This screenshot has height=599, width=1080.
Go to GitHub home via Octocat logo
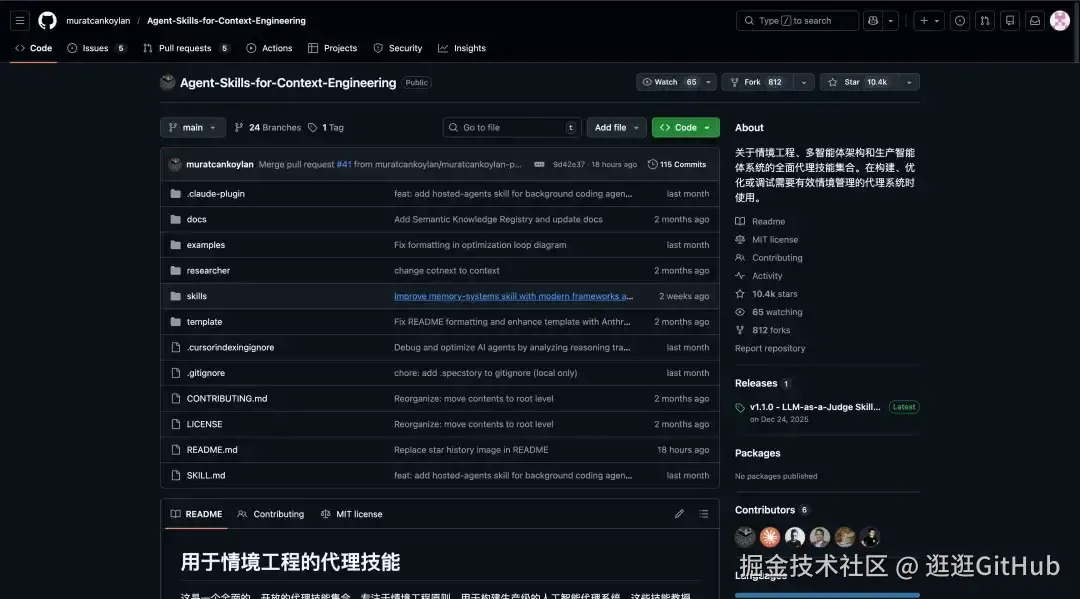(x=48, y=21)
